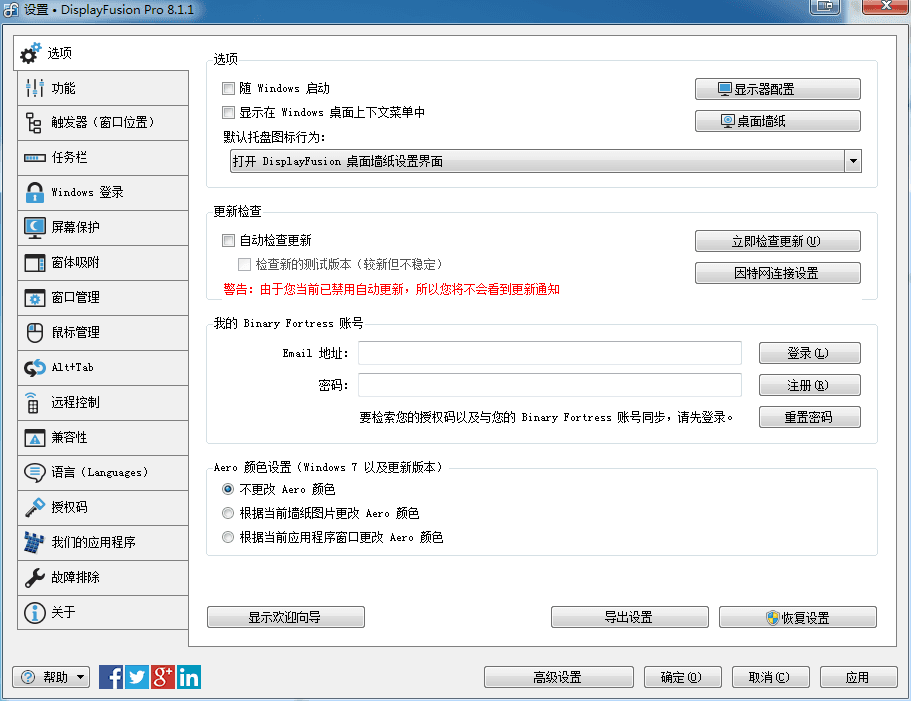Click the 默认托盘图标行为 label
This screenshot has height=701, width=911.
(x=274, y=137)
